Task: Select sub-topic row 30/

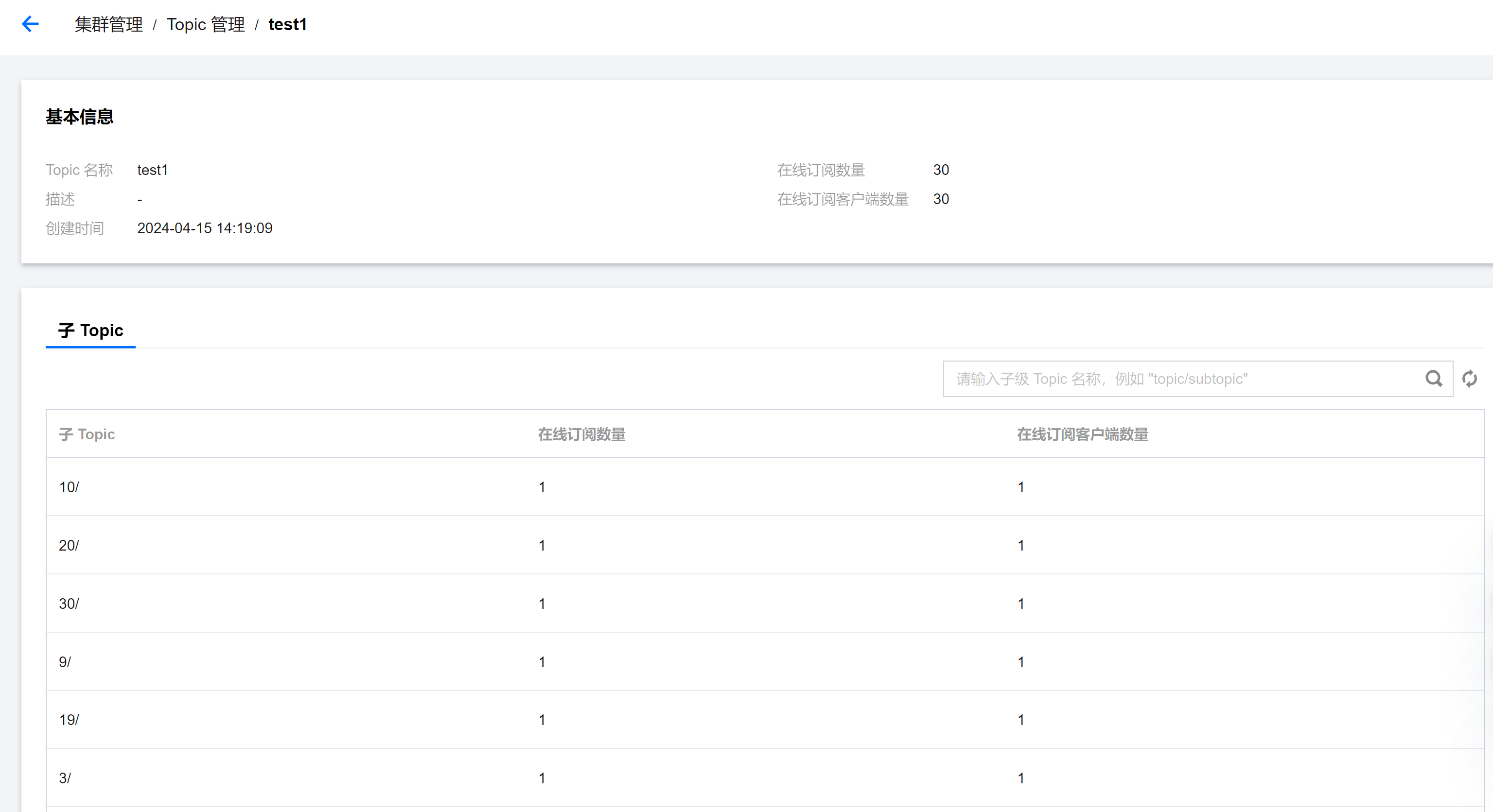Action: 765,604
